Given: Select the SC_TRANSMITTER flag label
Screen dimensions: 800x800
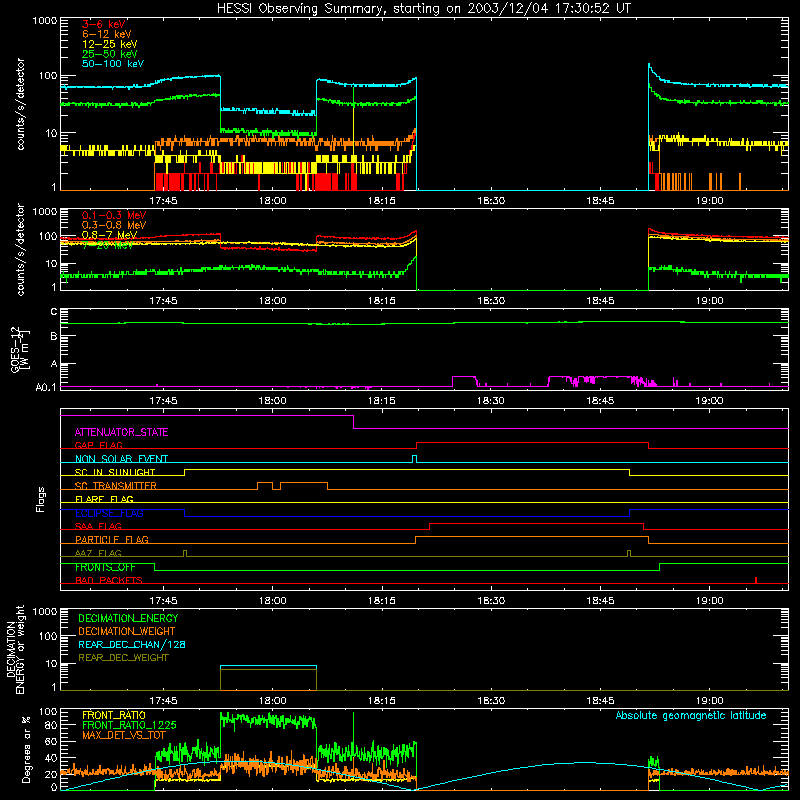Looking at the screenshot, I should pos(115,486).
